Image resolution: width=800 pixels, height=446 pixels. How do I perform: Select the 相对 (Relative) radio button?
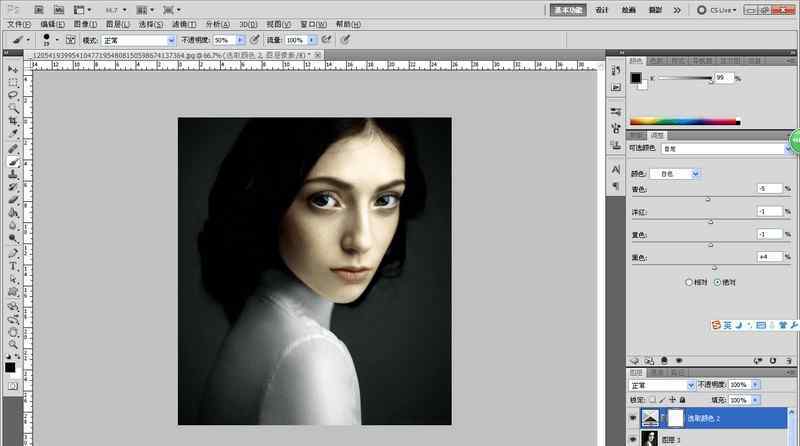[688, 282]
